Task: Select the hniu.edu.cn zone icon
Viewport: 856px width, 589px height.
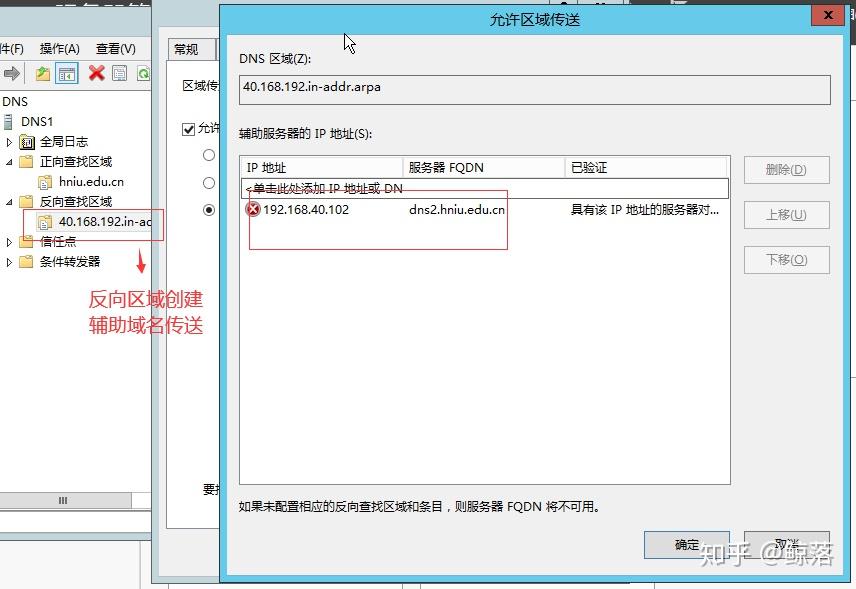Action: pyautogui.click(x=45, y=182)
